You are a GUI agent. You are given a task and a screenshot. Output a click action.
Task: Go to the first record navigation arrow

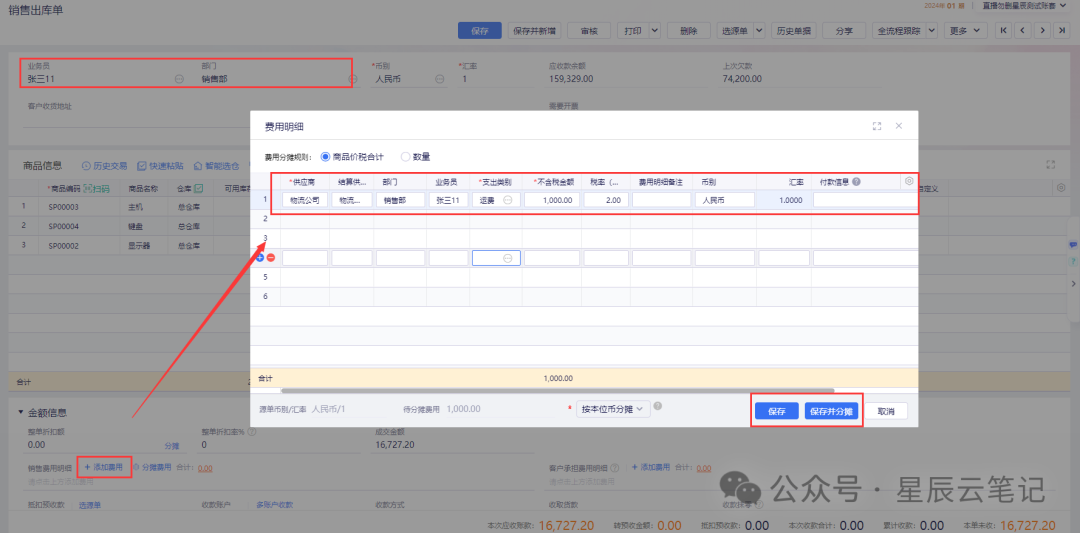coord(1004,31)
